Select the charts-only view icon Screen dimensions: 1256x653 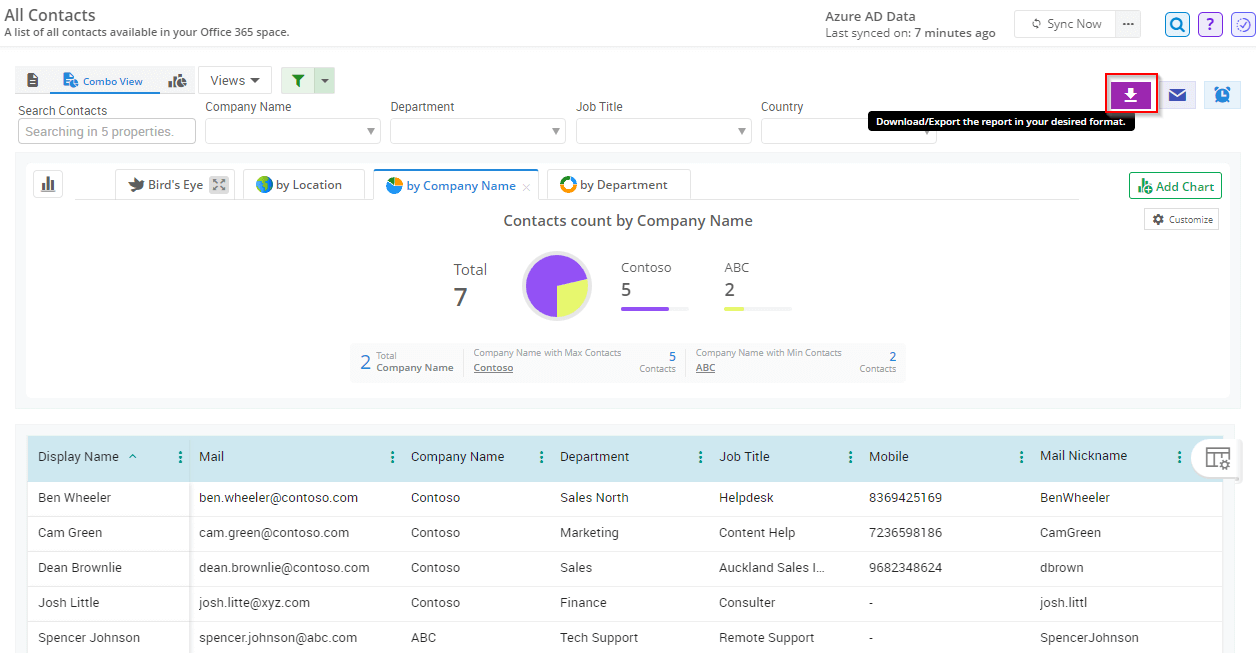coord(177,79)
